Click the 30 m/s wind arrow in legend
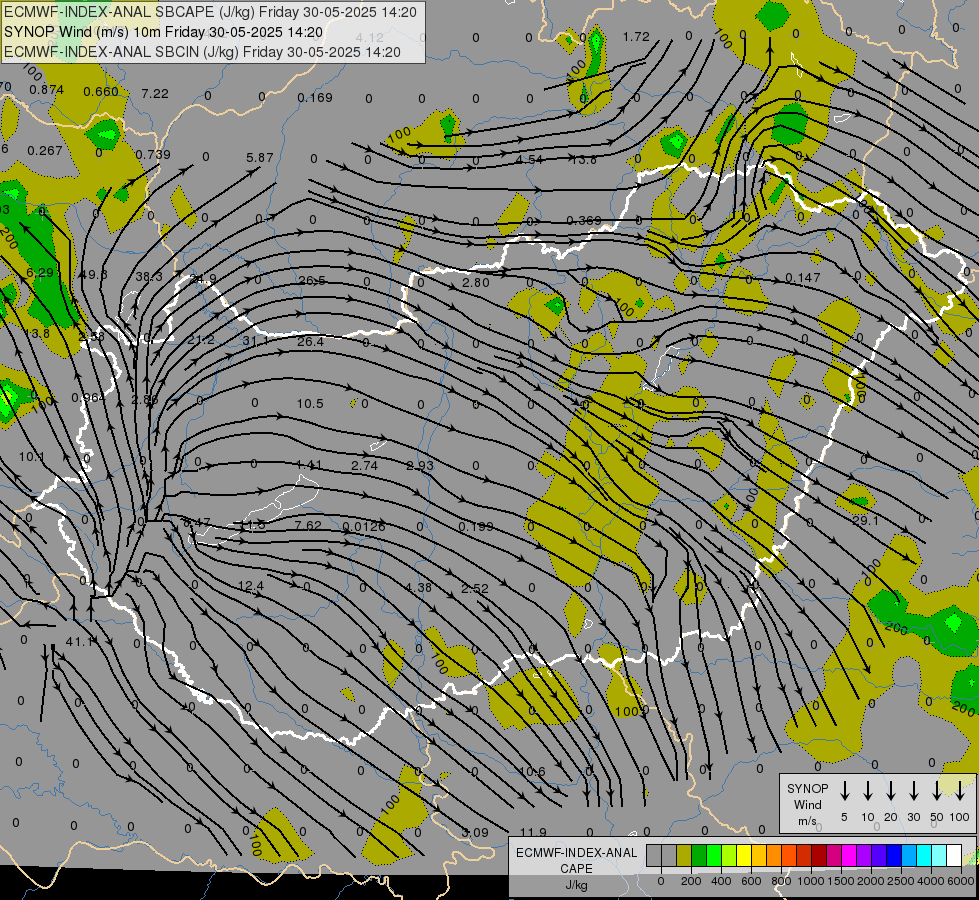Viewport: 979px width, 900px height. [913, 791]
